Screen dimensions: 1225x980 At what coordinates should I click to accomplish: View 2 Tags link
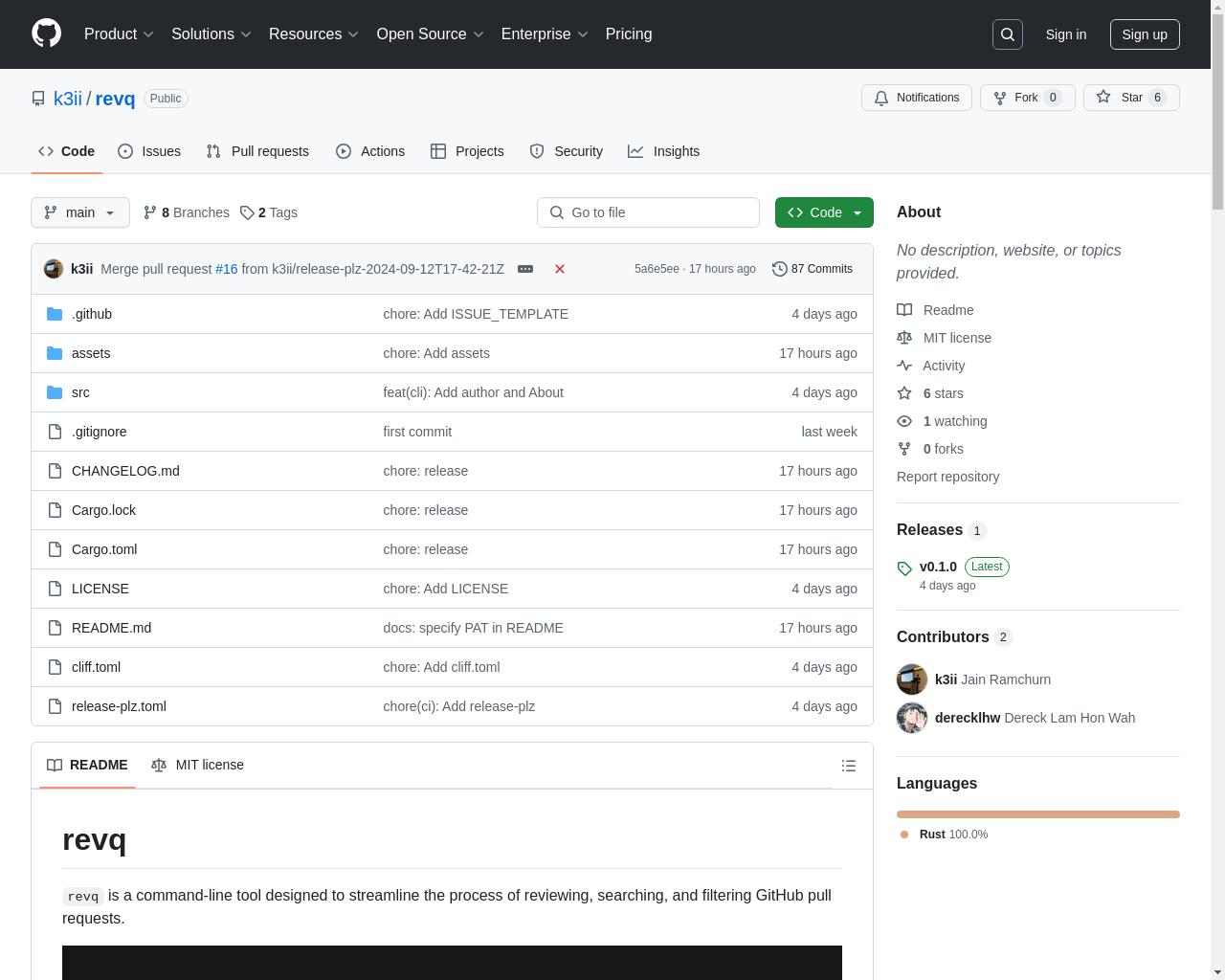pos(269,212)
